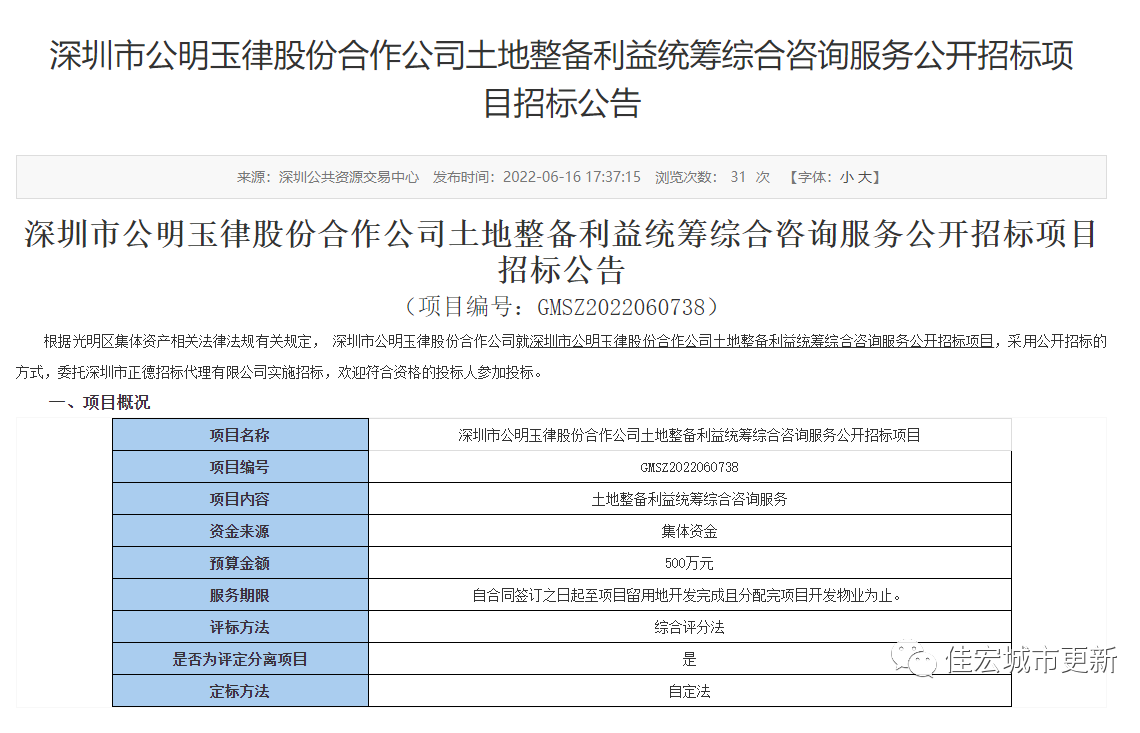Image resolution: width=1140 pixels, height=733 pixels.
Task: Click the 自定法 award method cell
Action: [x=689, y=691]
